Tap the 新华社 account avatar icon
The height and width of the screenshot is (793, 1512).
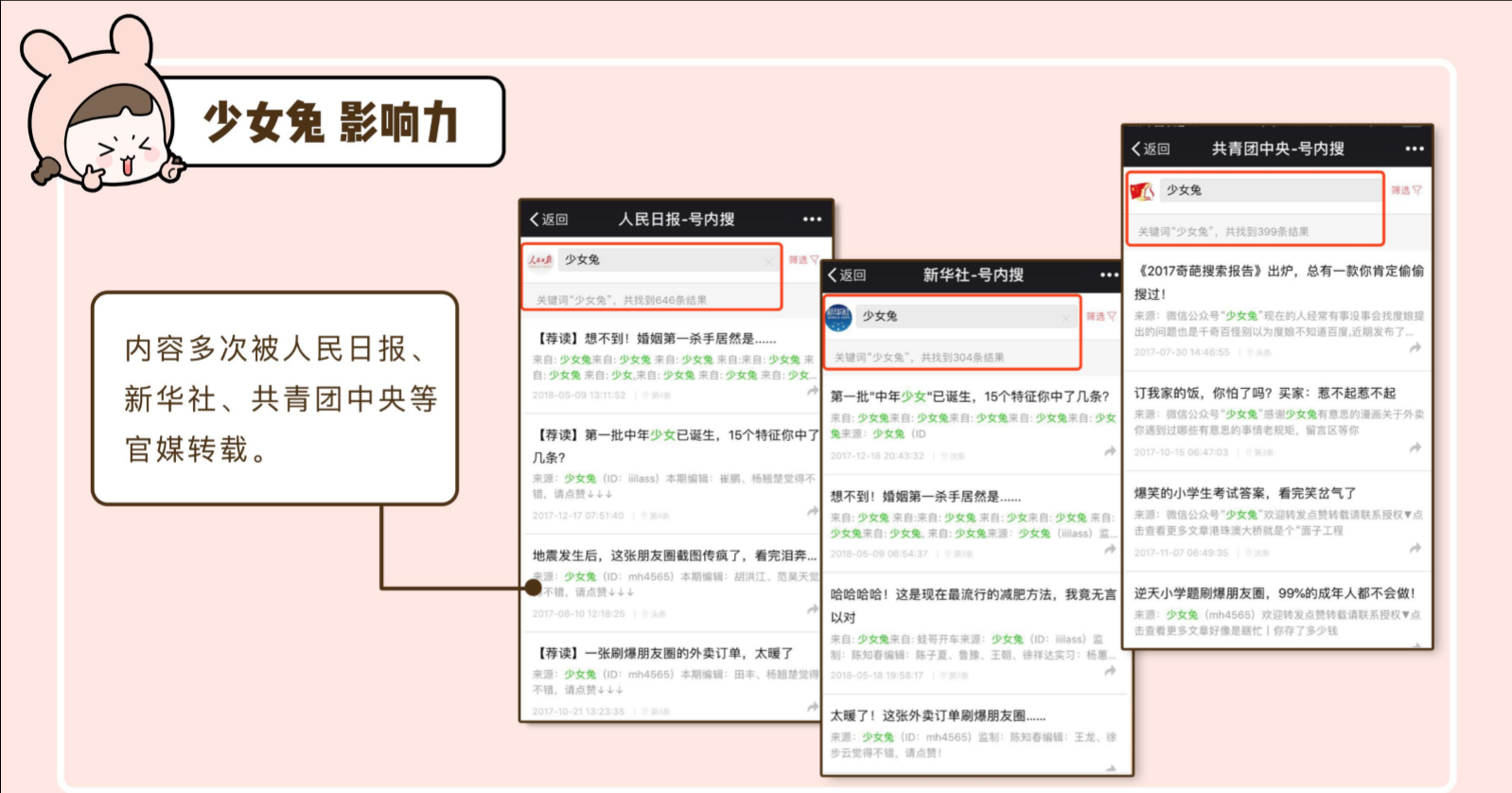pos(838,317)
